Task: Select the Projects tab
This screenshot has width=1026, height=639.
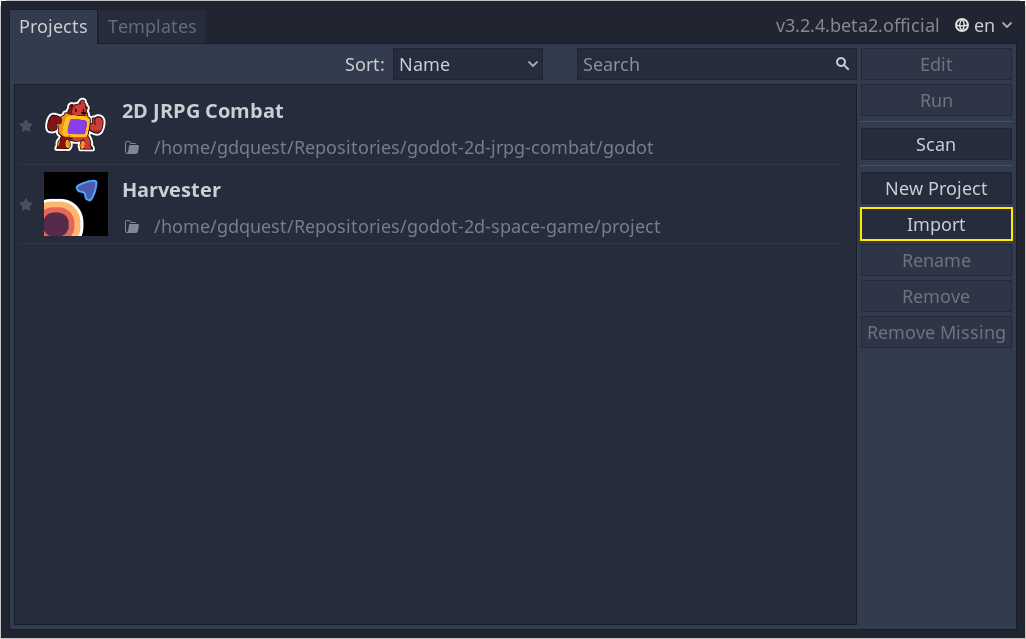Action: [x=53, y=27]
